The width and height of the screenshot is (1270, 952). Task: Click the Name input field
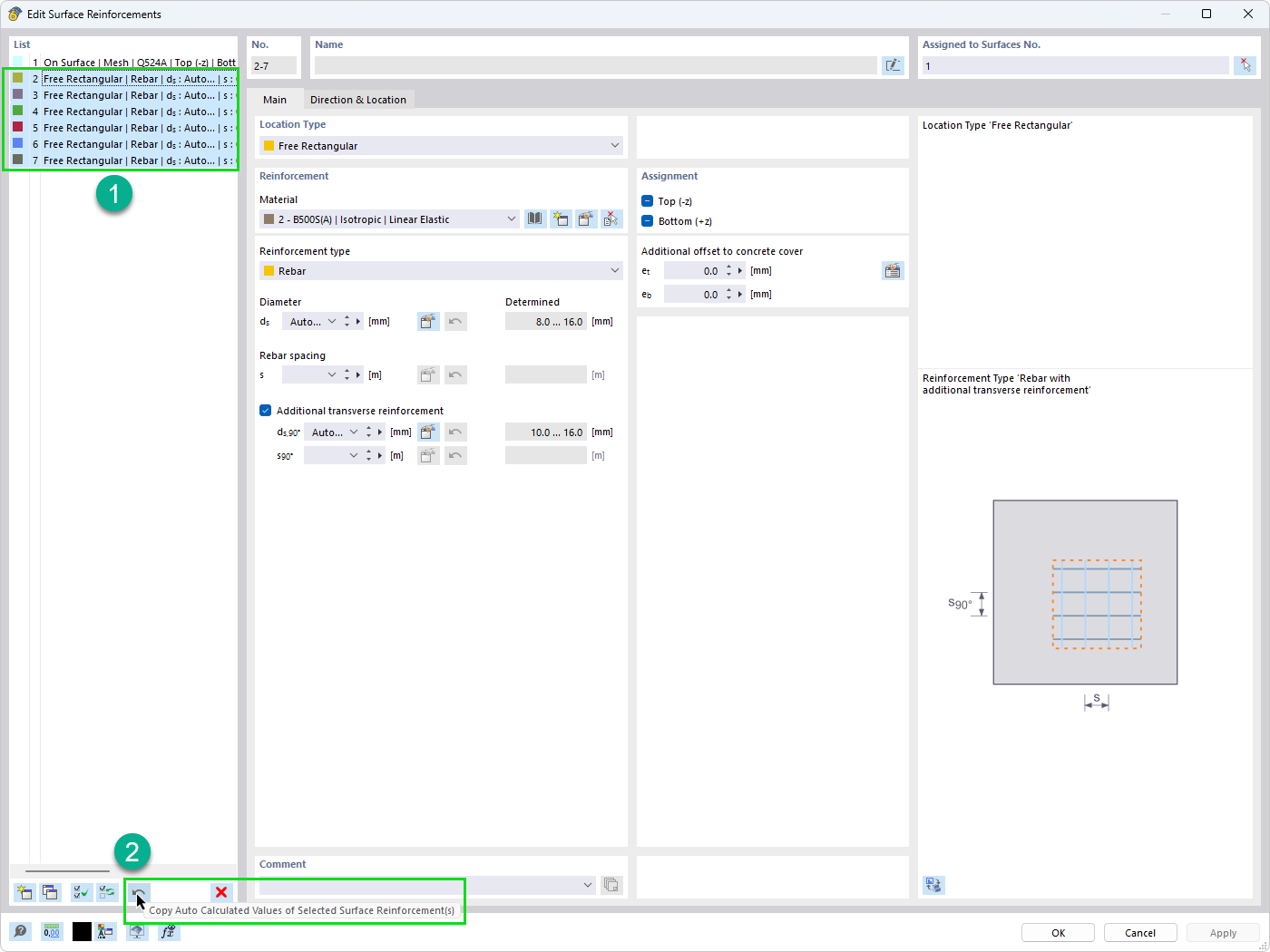(x=596, y=65)
